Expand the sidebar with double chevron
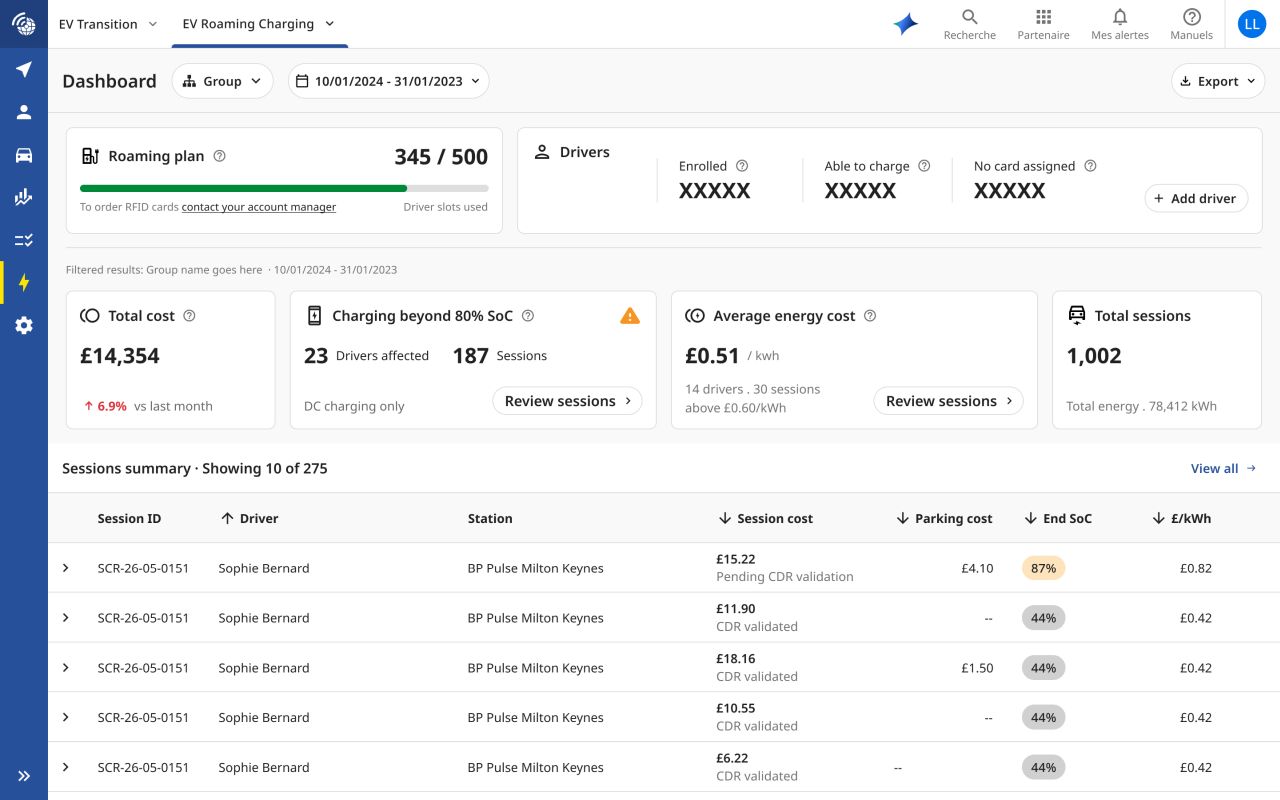Viewport: 1280px width, 800px height. point(24,776)
